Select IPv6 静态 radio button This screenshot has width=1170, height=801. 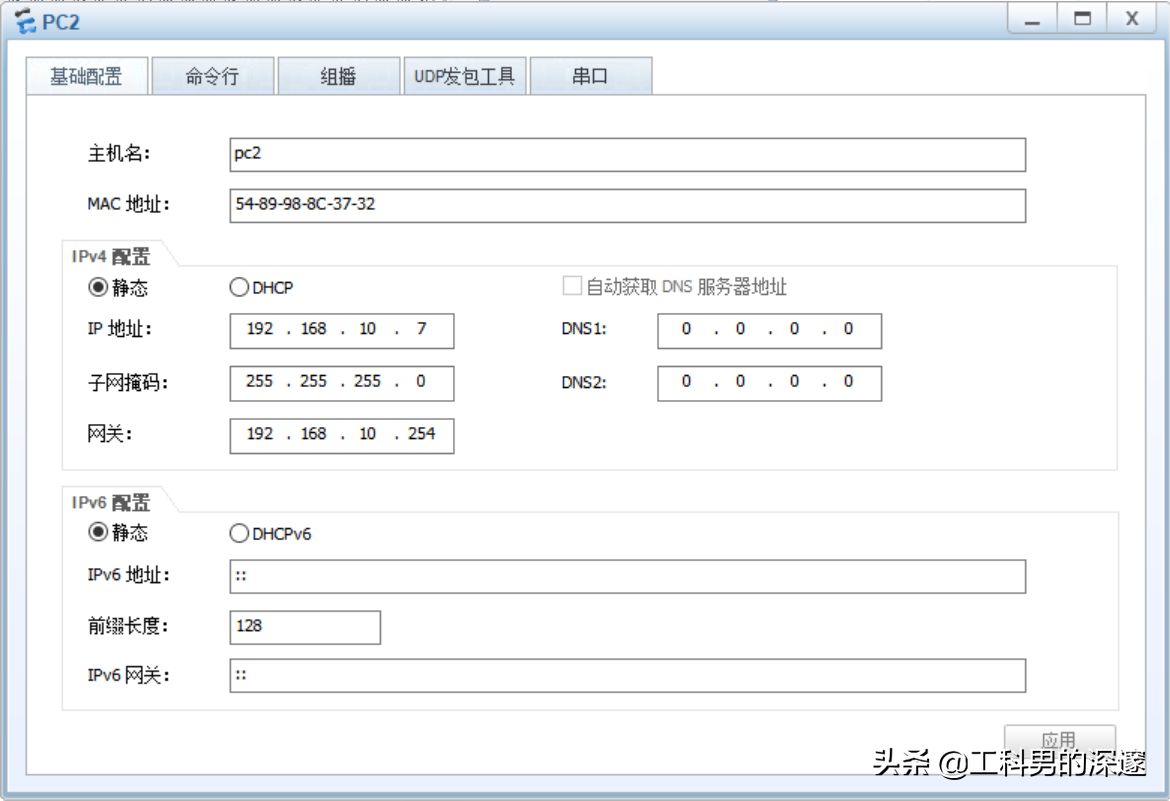pos(98,533)
